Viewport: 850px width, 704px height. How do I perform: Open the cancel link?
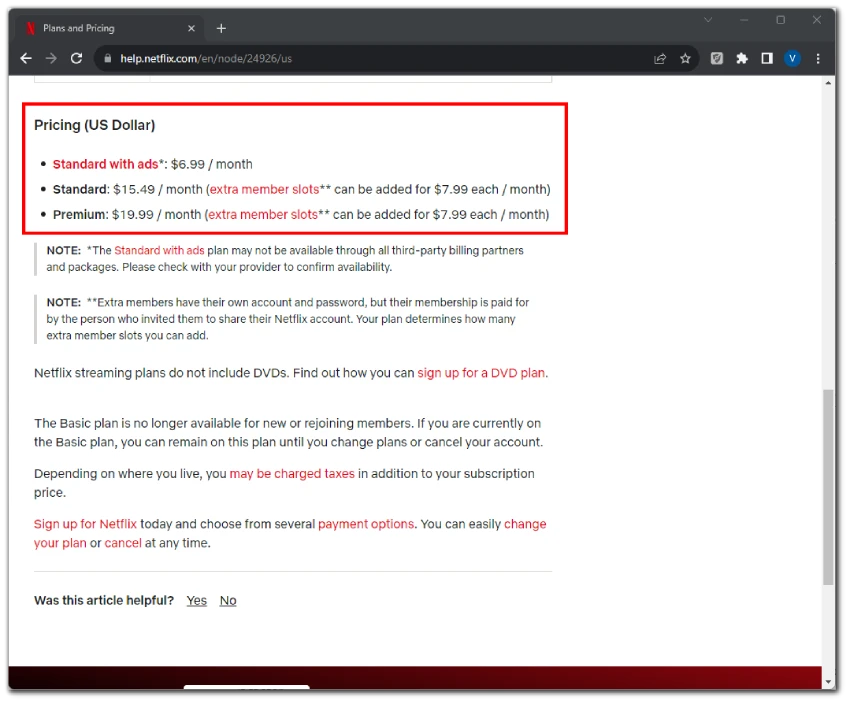click(123, 543)
